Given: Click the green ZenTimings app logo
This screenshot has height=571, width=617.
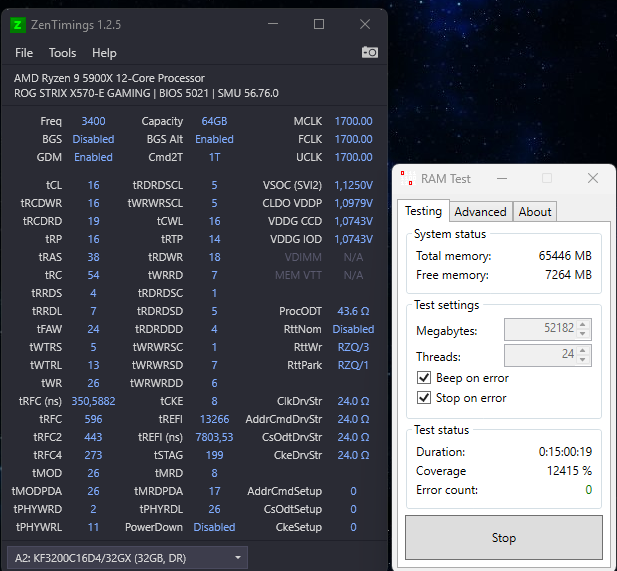Looking at the screenshot, I should pos(17,25).
